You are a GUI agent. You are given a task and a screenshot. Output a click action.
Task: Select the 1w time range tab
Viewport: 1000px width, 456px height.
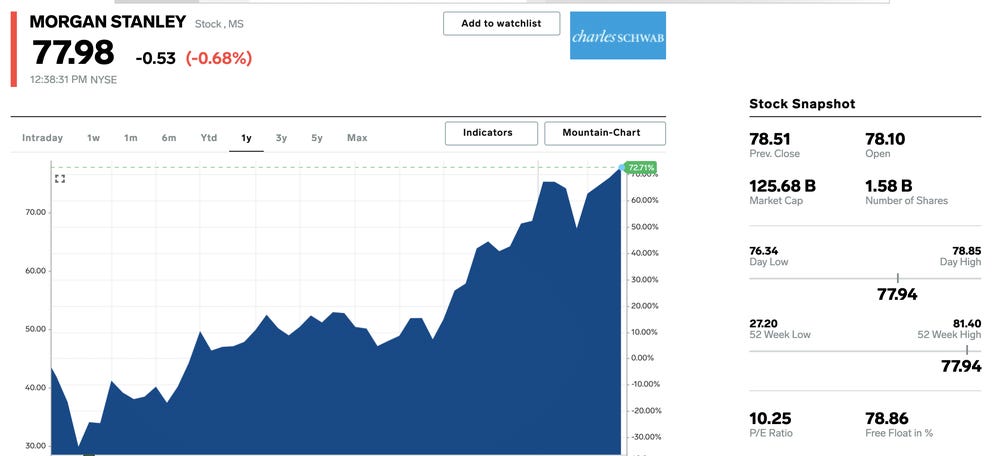(93, 138)
